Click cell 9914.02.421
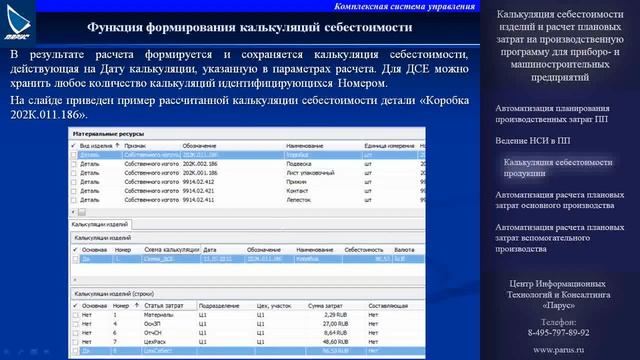The height and width of the screenshot is (360, 640). point(198,191)
